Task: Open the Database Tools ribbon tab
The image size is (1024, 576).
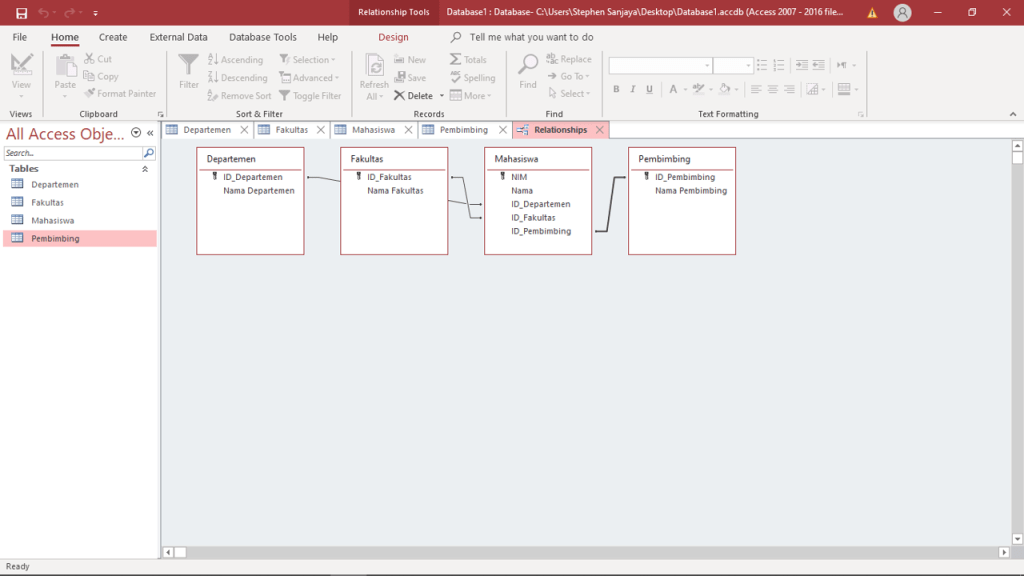Action: click(262, 37)
